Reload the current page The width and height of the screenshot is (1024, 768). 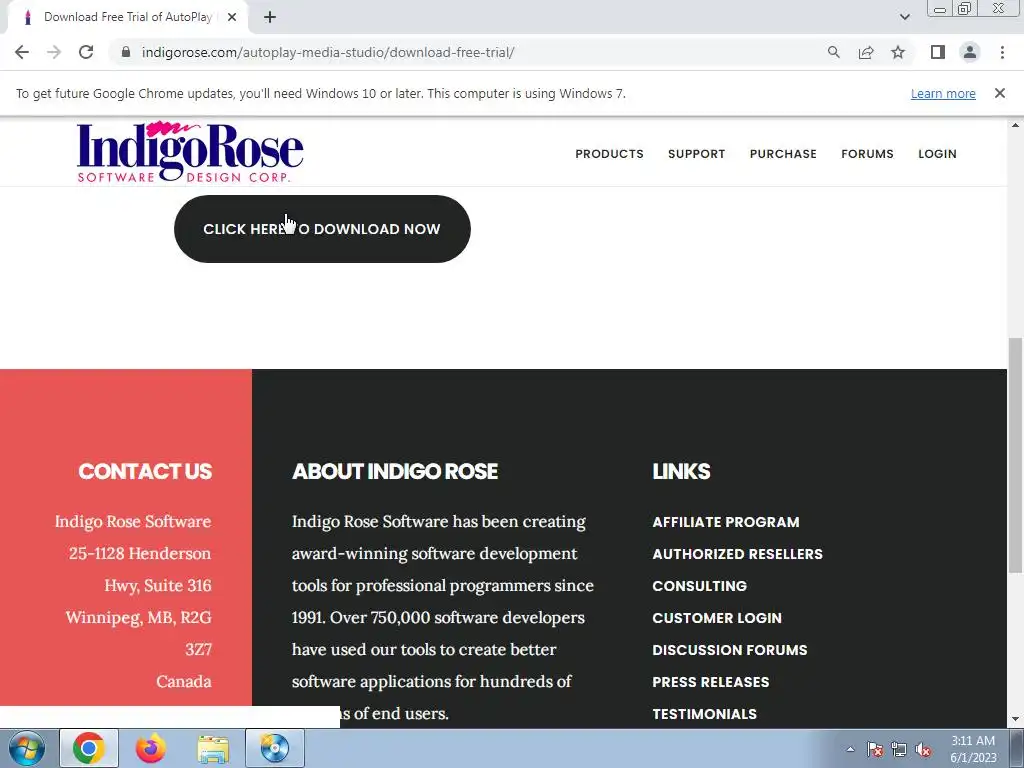[x=86, y=52]
